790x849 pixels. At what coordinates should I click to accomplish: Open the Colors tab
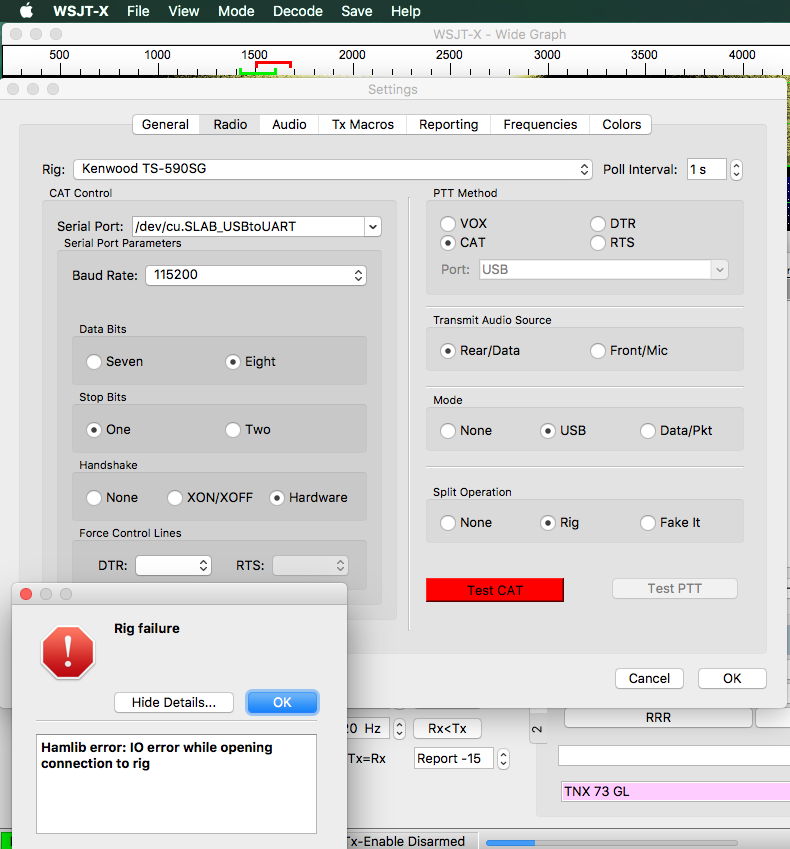622,125
